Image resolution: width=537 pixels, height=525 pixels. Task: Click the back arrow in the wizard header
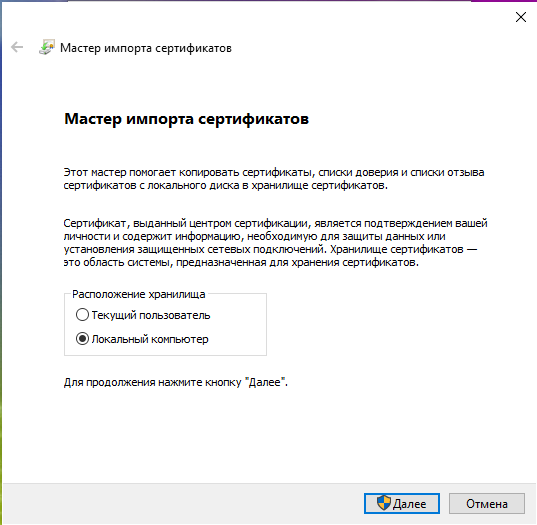17,47
